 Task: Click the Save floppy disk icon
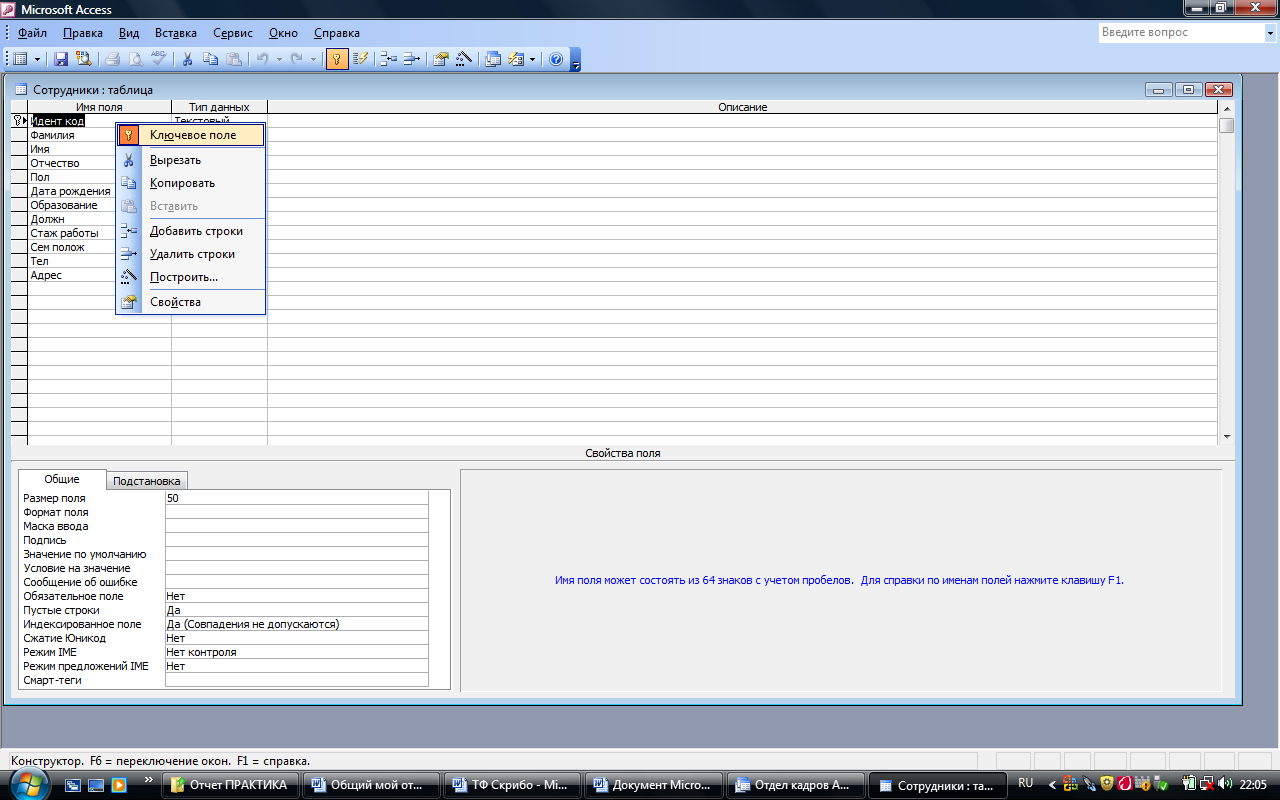pyautogui.click(x=61, y=59)
